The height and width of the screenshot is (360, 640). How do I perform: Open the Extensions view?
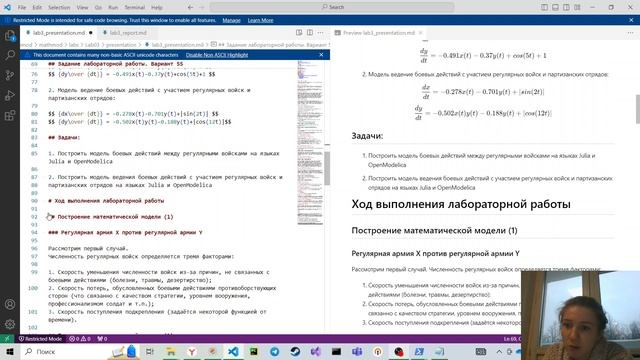tap(10, 116)
